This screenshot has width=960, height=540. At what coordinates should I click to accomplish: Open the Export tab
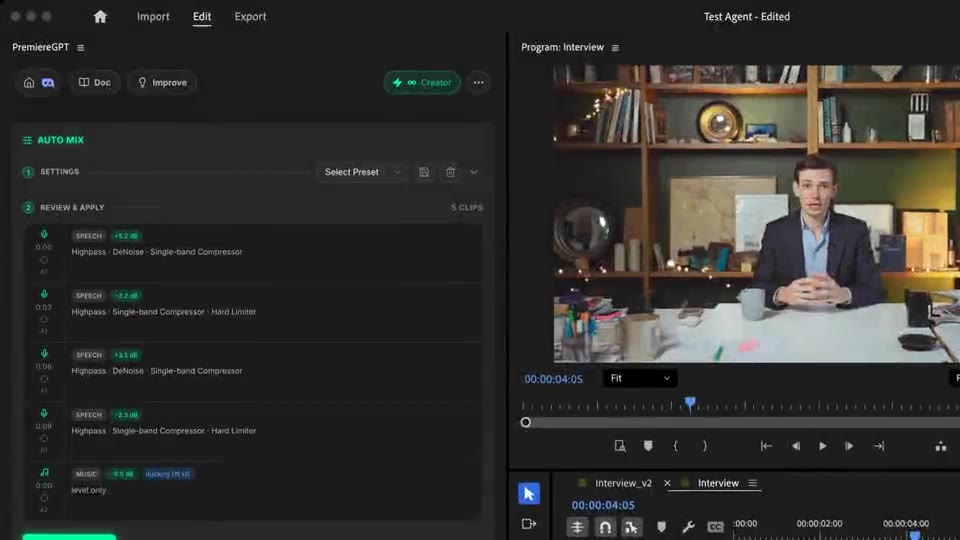tap(250, 17)
